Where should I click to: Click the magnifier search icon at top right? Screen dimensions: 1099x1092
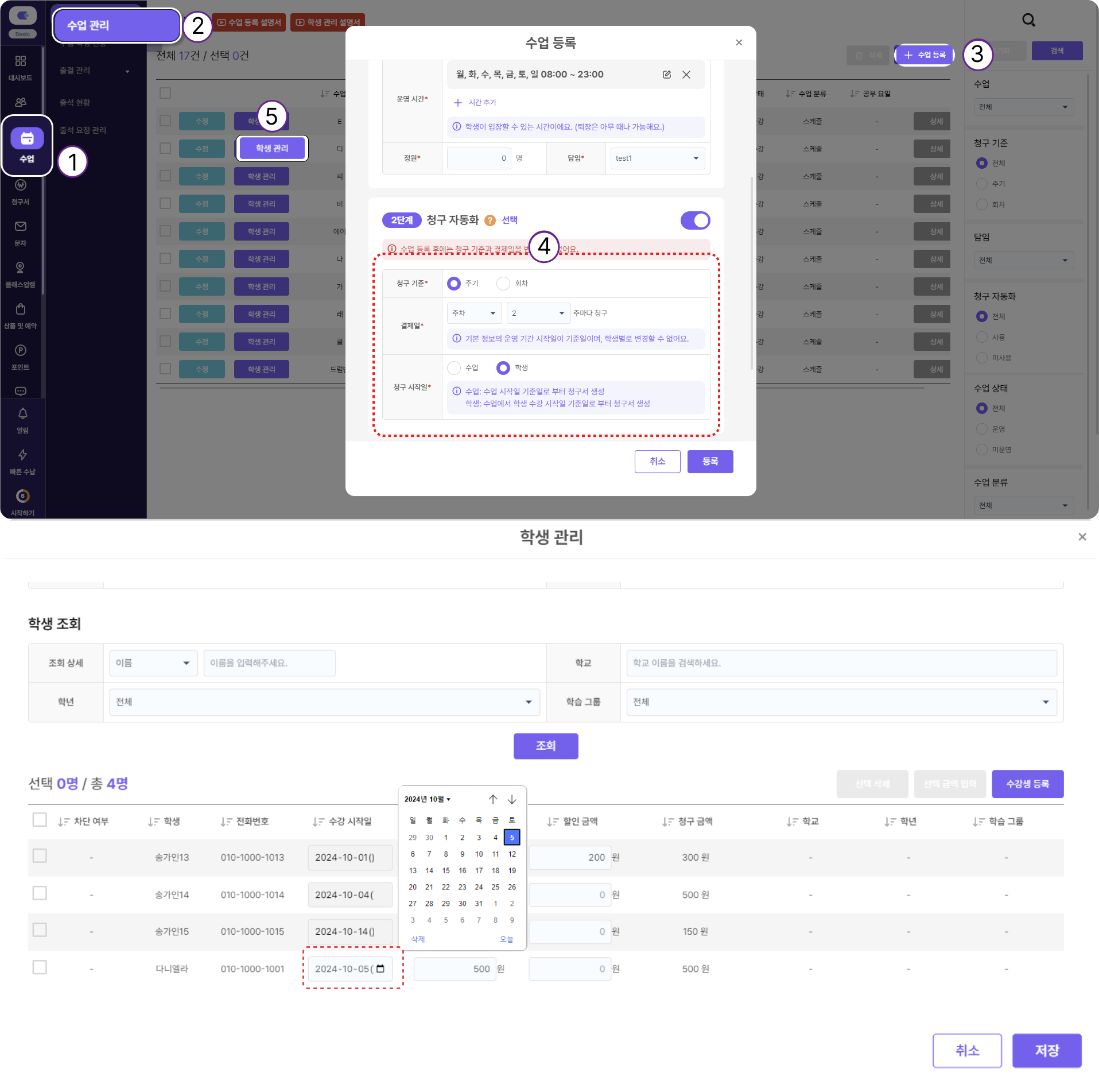[1028, 20]
